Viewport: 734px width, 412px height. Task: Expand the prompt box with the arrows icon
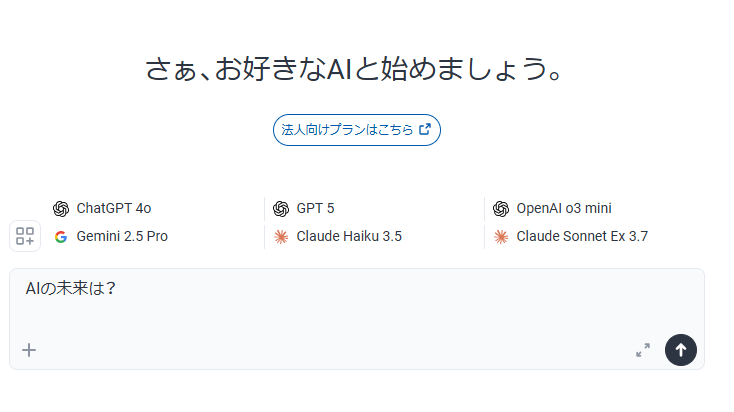point(643,350)
